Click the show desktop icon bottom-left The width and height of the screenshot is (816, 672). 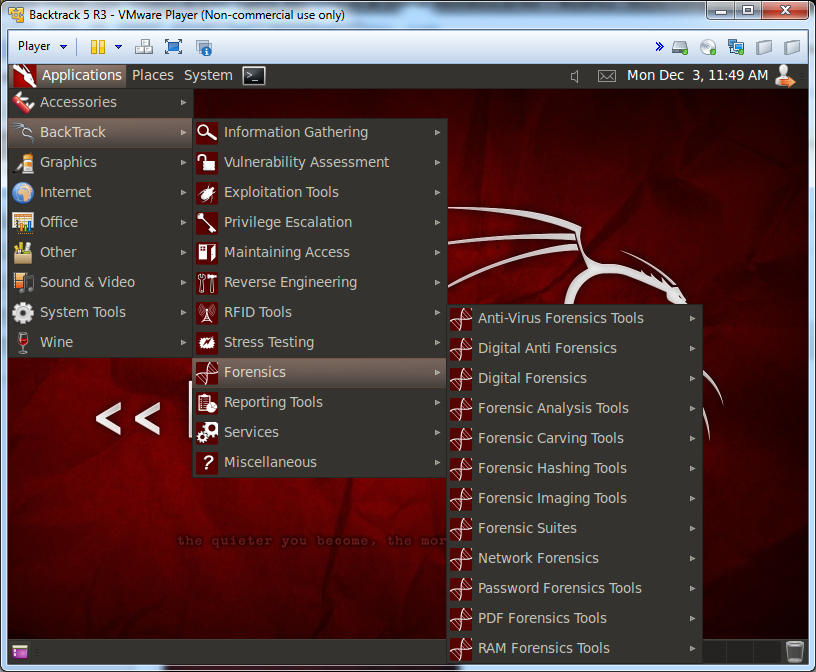pyautogui.click(x=20, y=652)
